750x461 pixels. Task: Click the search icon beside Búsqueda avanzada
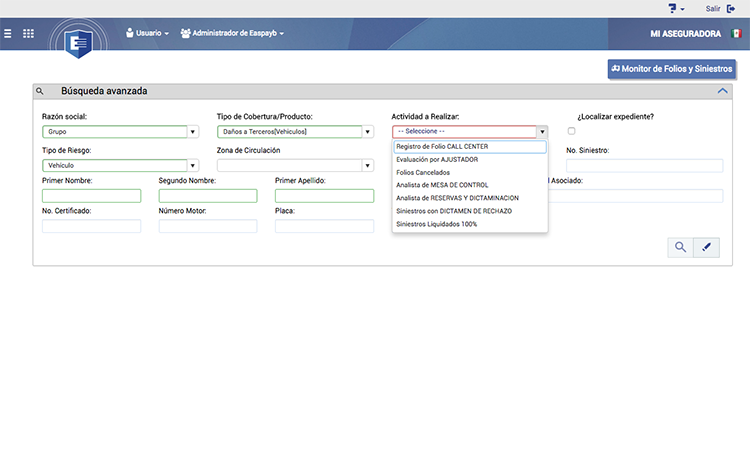[x=40, y=91]
